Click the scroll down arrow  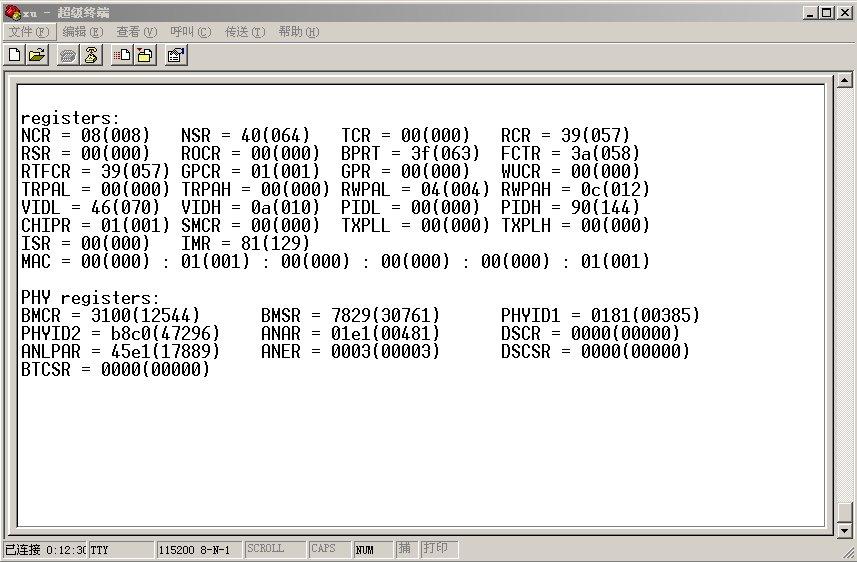[x=844, y=530]
